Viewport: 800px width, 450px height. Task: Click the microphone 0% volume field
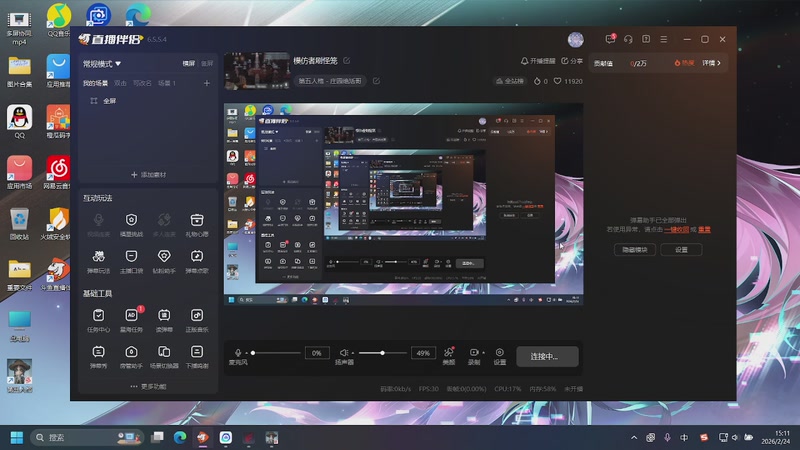316,353
